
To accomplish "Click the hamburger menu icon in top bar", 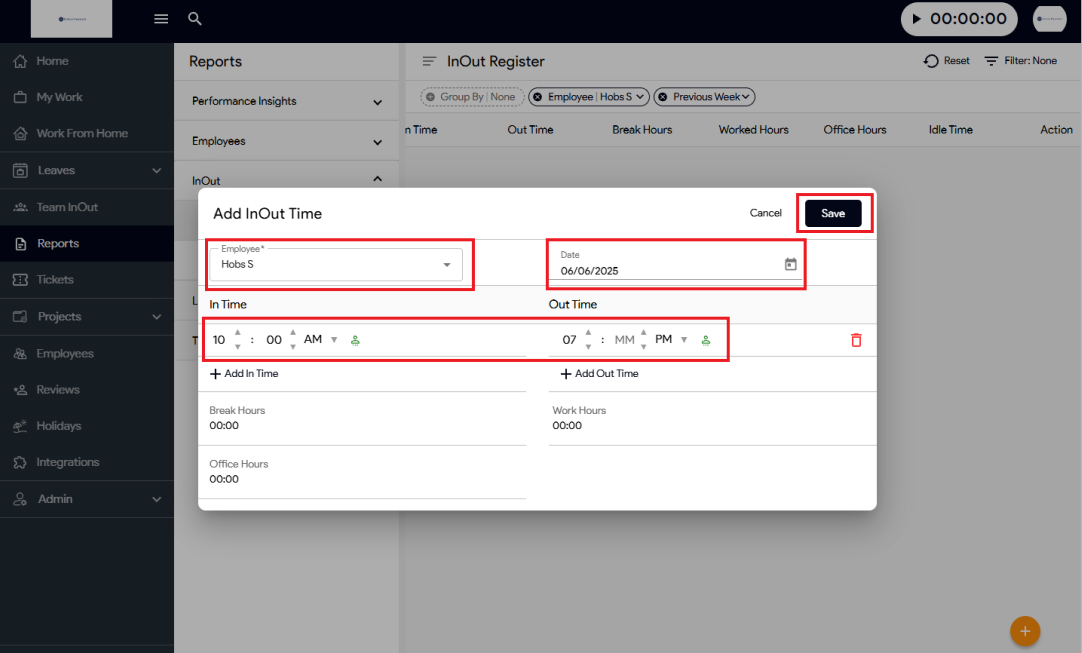I will point(161,19).
